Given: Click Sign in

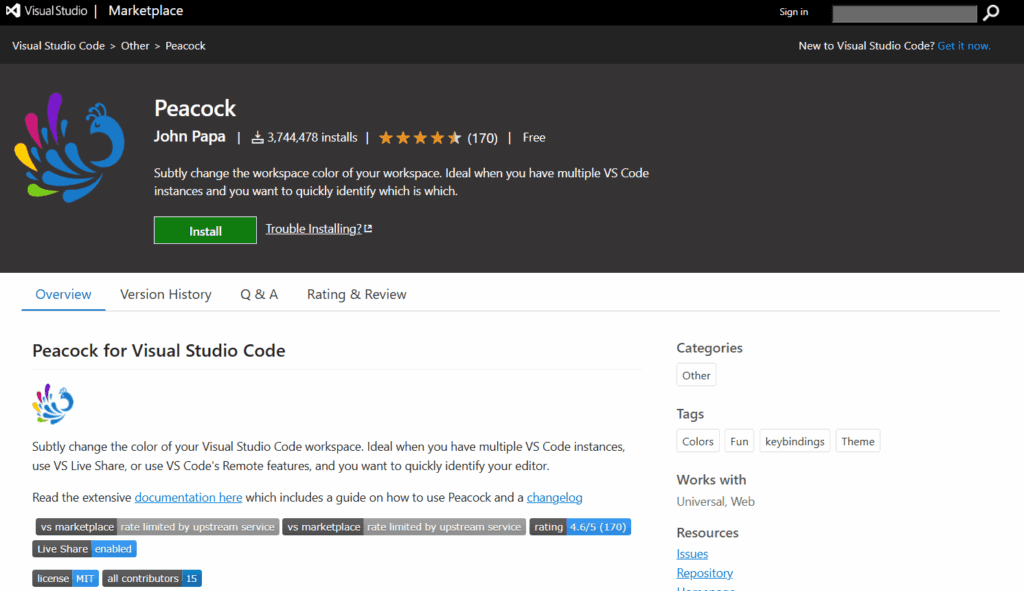Looking at the screenshot, I should 793,12.
